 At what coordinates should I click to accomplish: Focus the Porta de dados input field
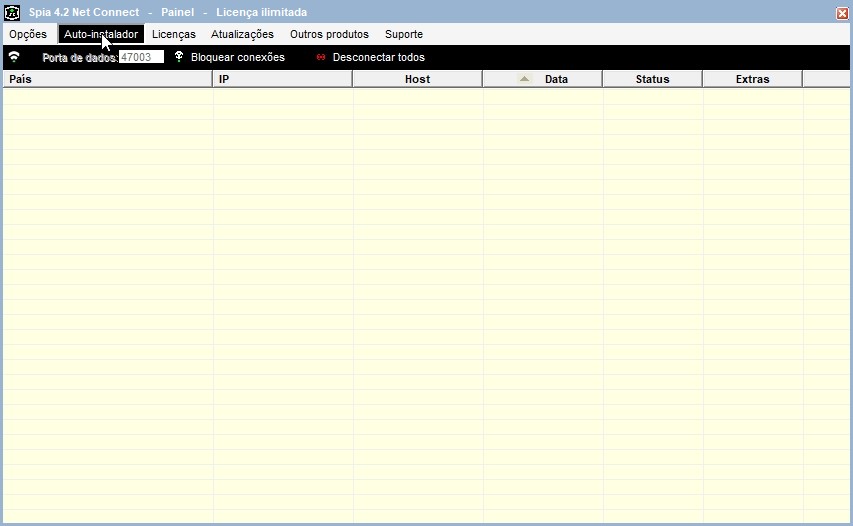141,57
